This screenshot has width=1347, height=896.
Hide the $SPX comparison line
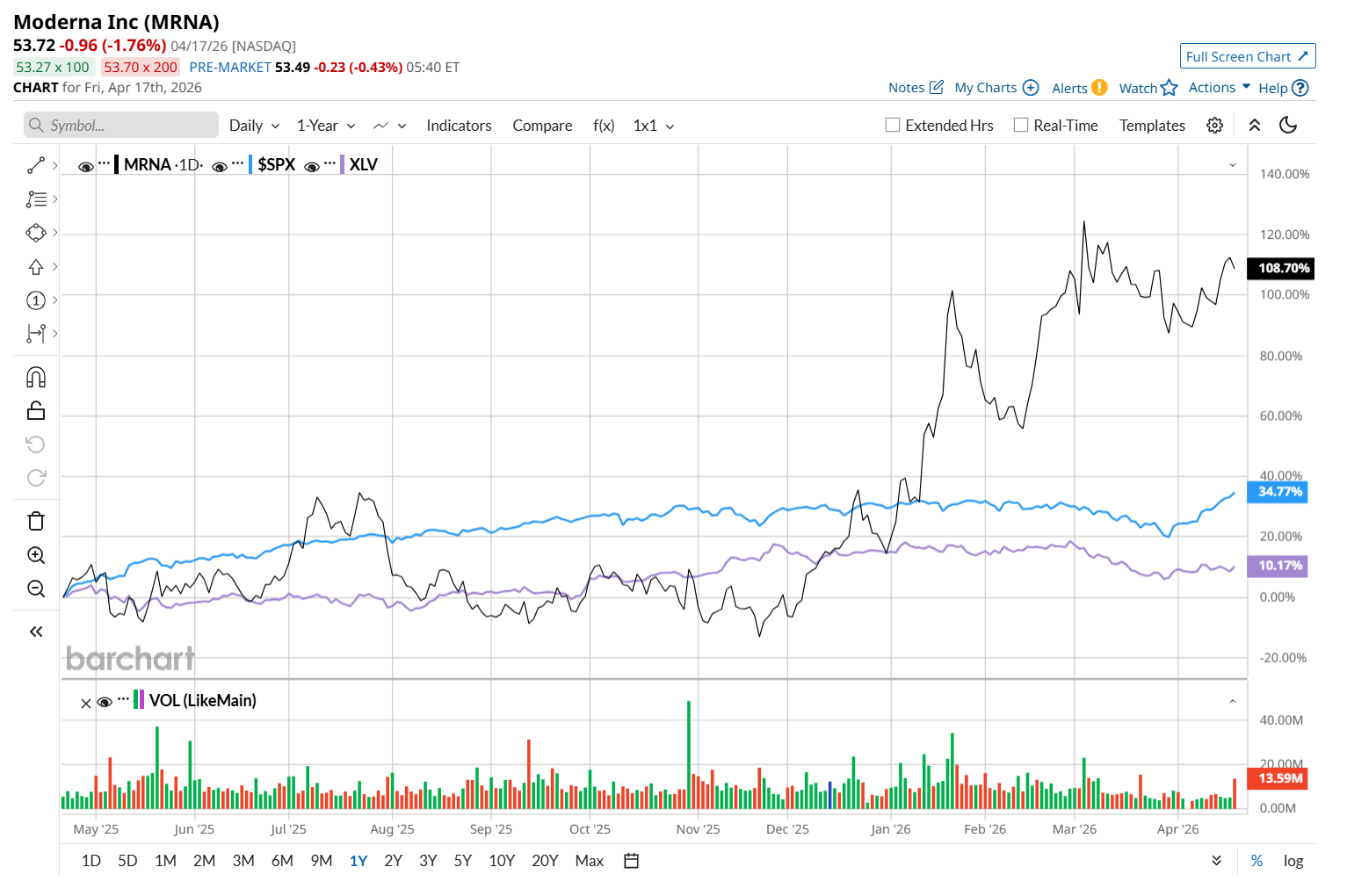click(220, 166)
